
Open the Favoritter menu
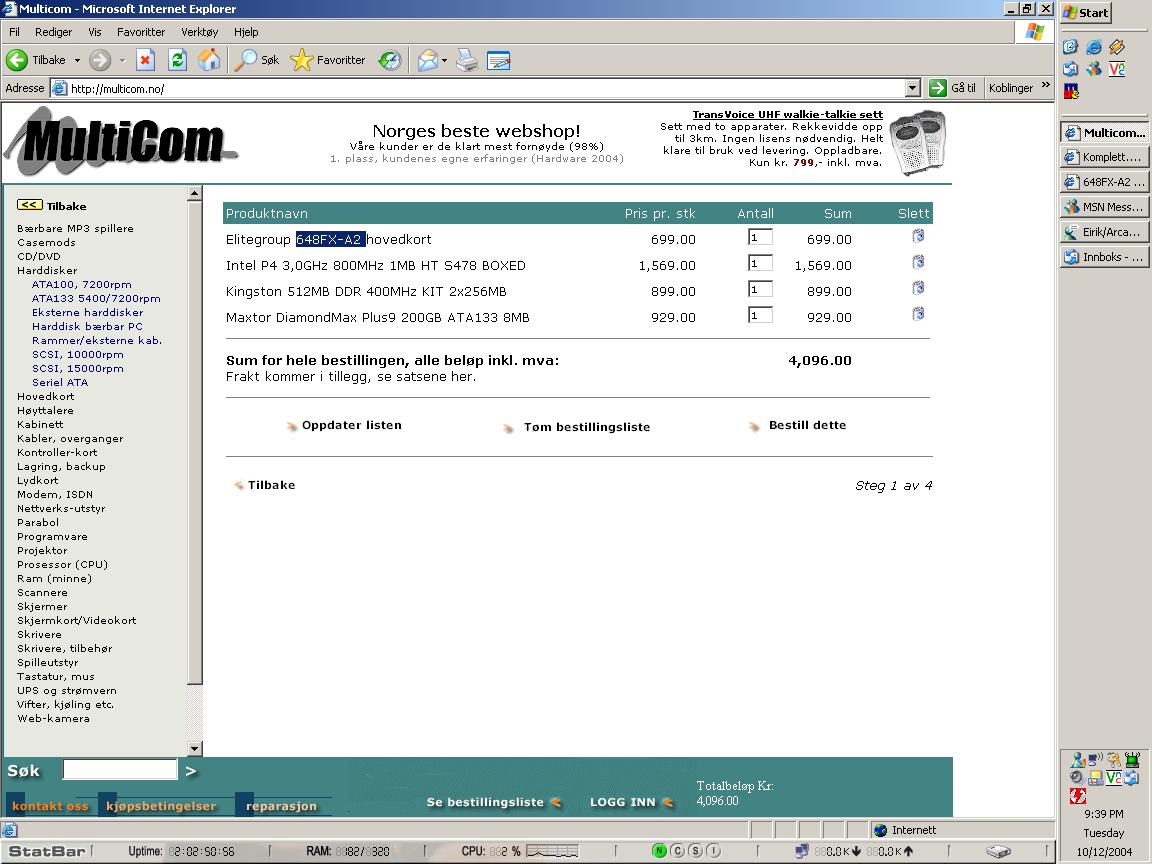[141, 32]
